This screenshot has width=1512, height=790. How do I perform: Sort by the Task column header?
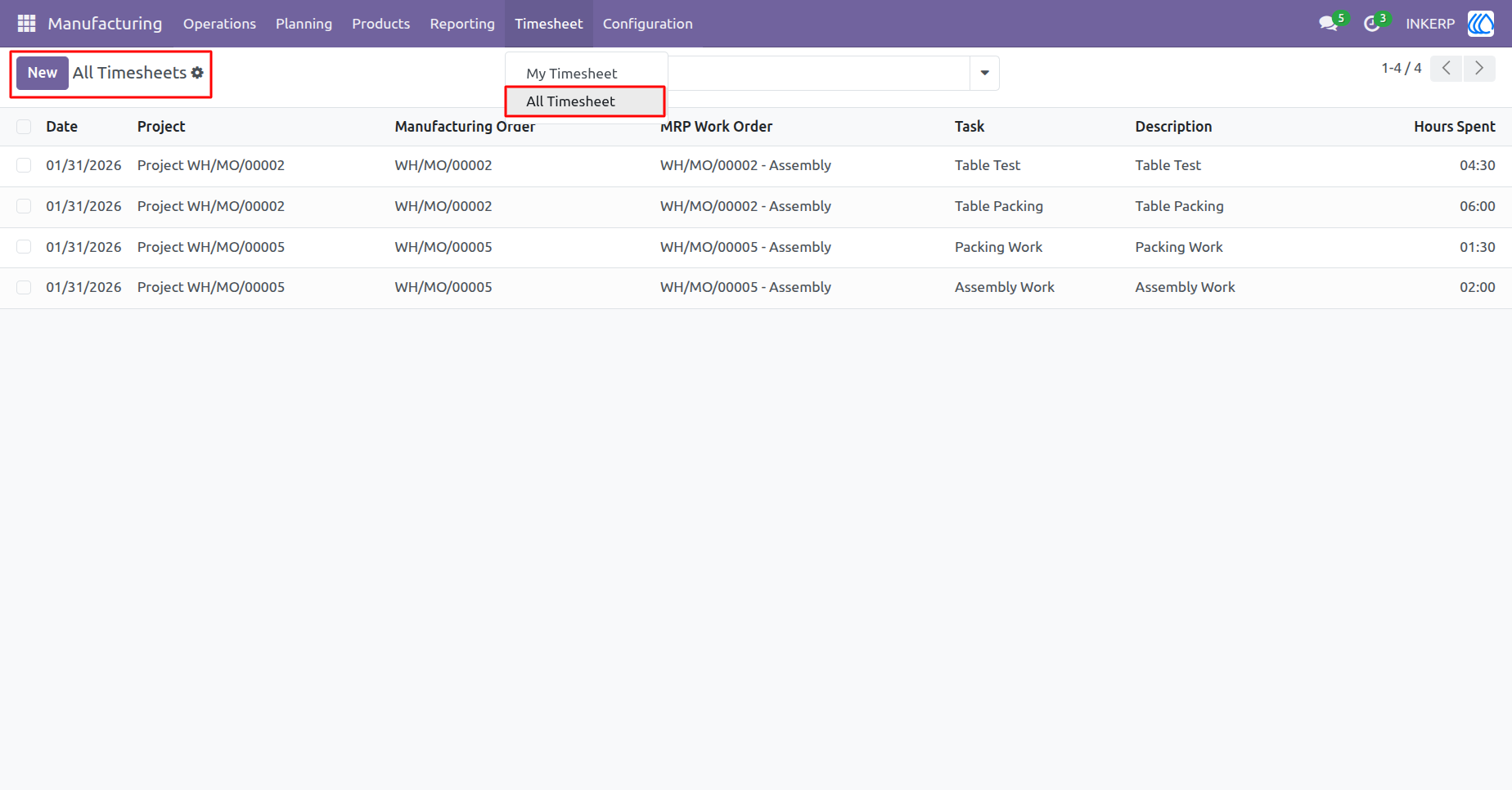pyautogui.click(x=970, y=127)
